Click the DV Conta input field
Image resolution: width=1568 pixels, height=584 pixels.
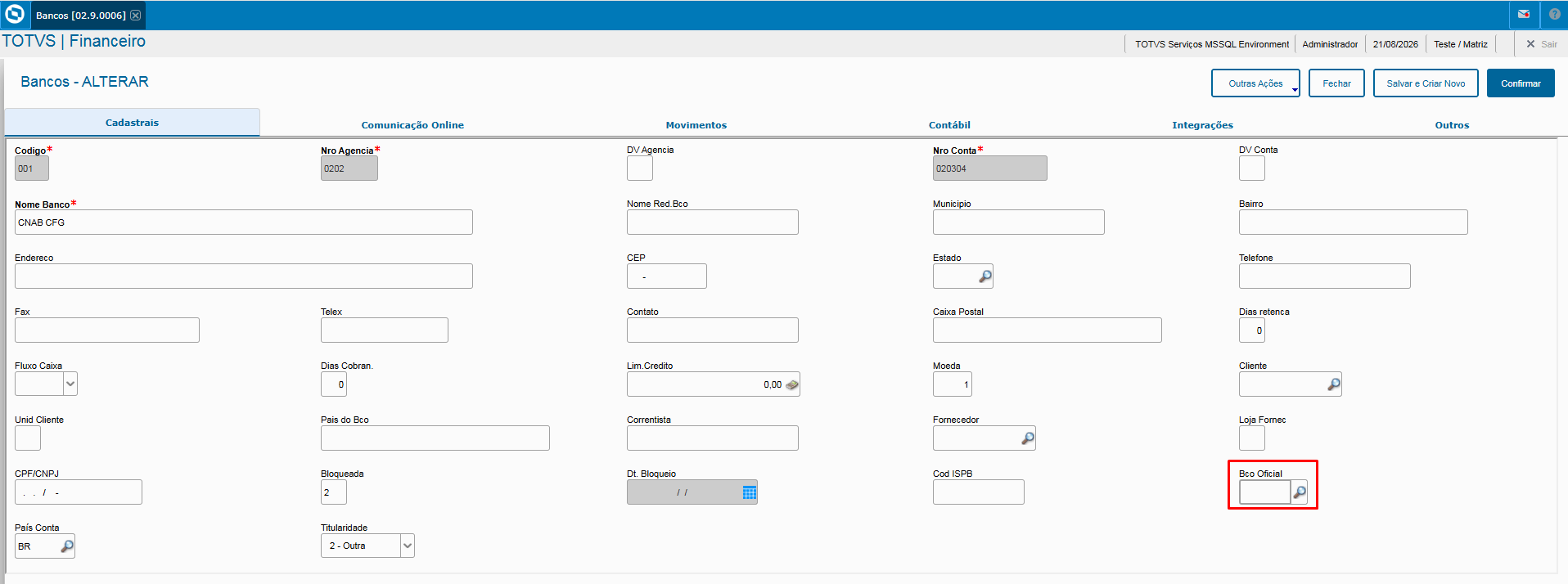[1252, 168]
